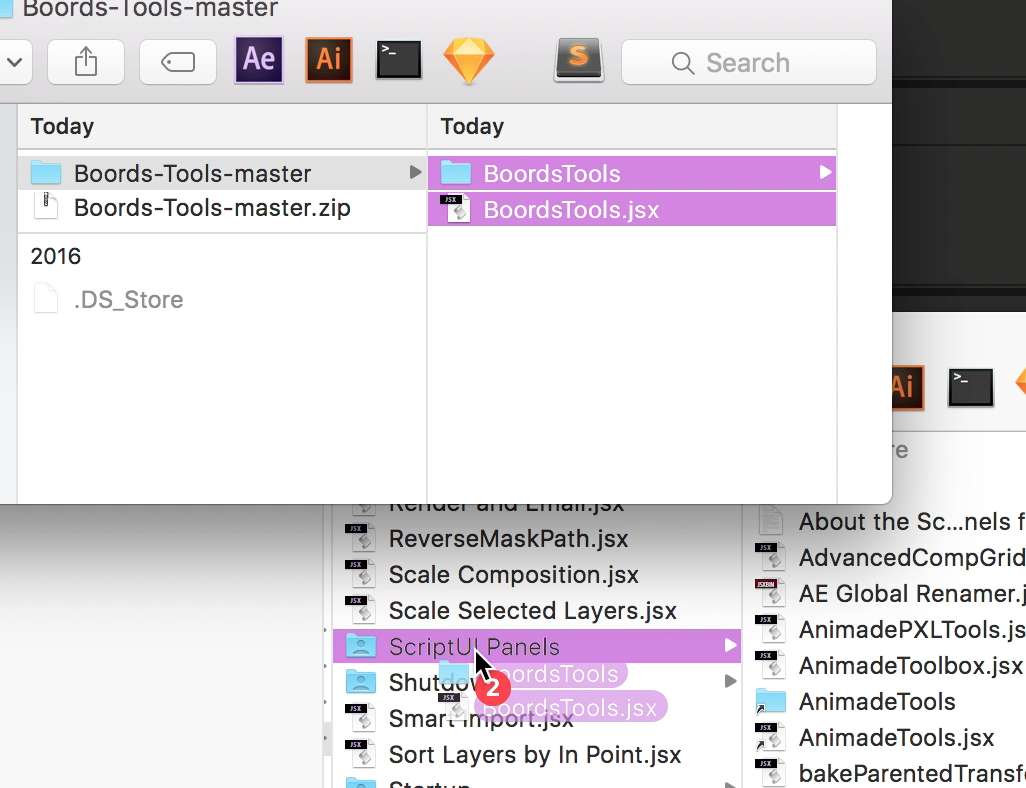
Task: Expand Boords-Tools-master folder arrow
Action: 415,172
